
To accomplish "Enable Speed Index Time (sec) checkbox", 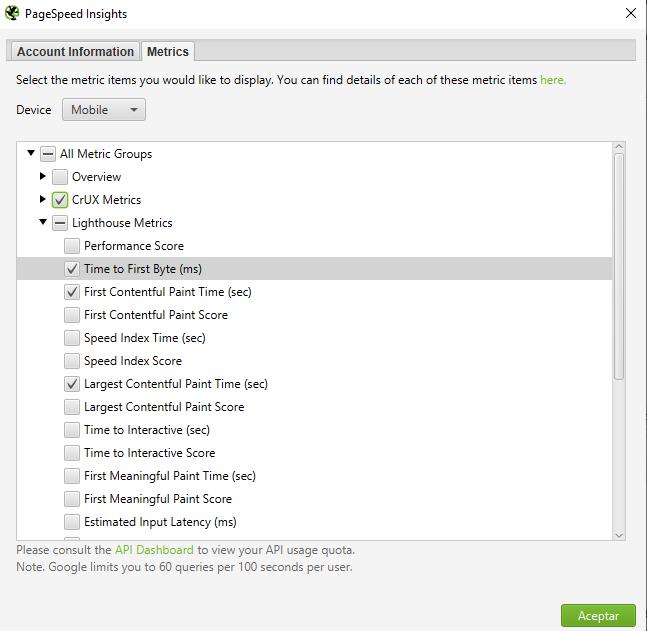I will point(72,338).
